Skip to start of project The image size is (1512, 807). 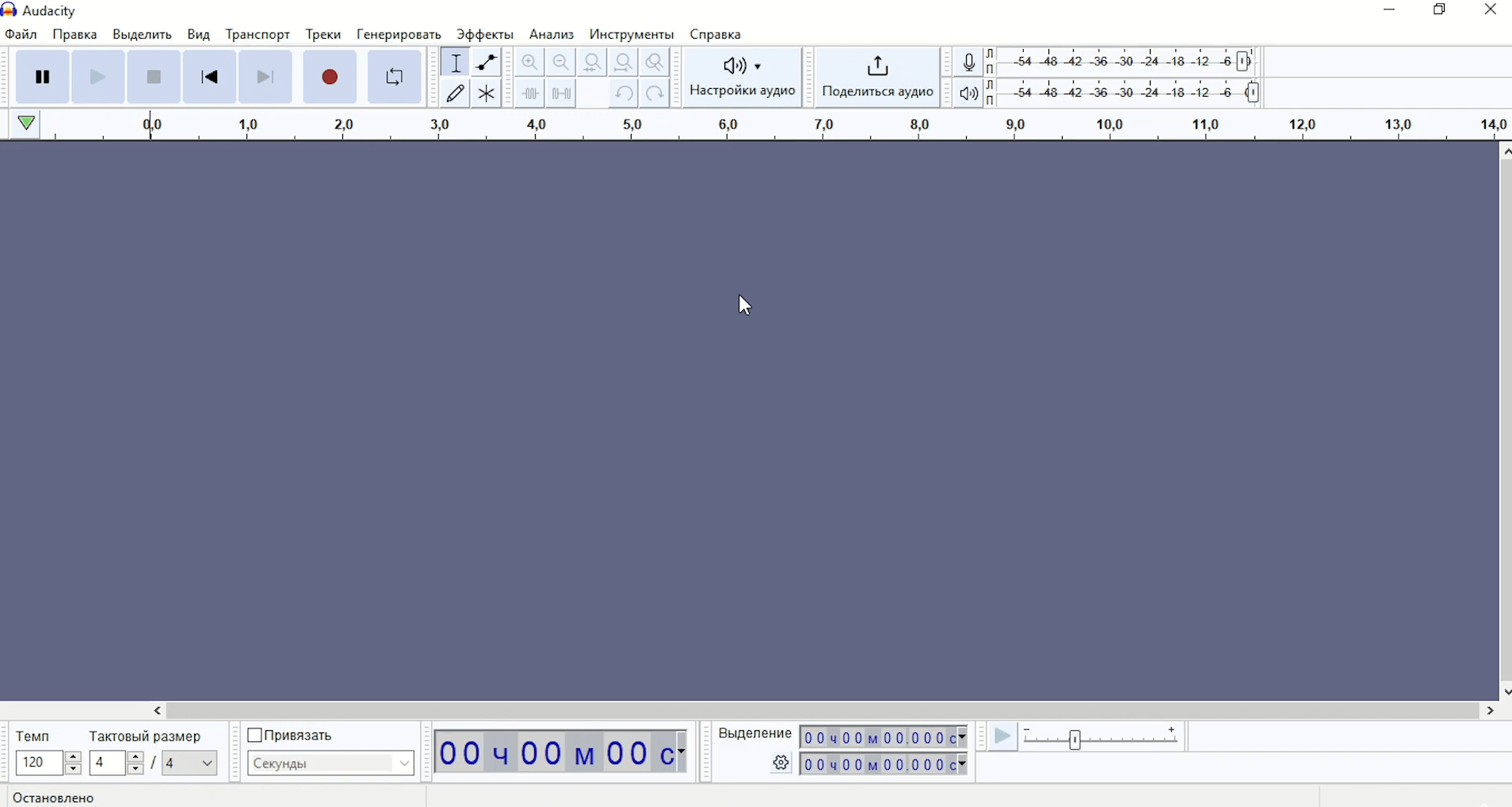pos(209,78)
